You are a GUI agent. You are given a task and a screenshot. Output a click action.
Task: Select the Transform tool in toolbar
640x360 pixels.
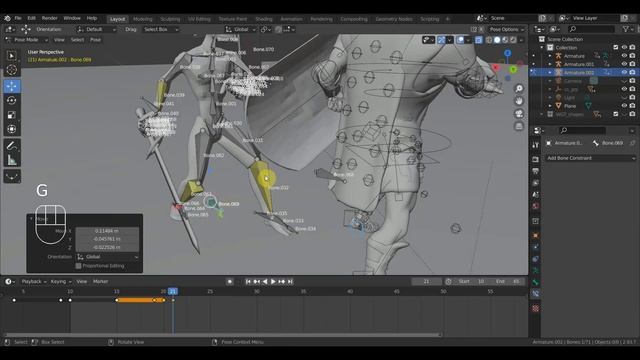click(12, 129)
